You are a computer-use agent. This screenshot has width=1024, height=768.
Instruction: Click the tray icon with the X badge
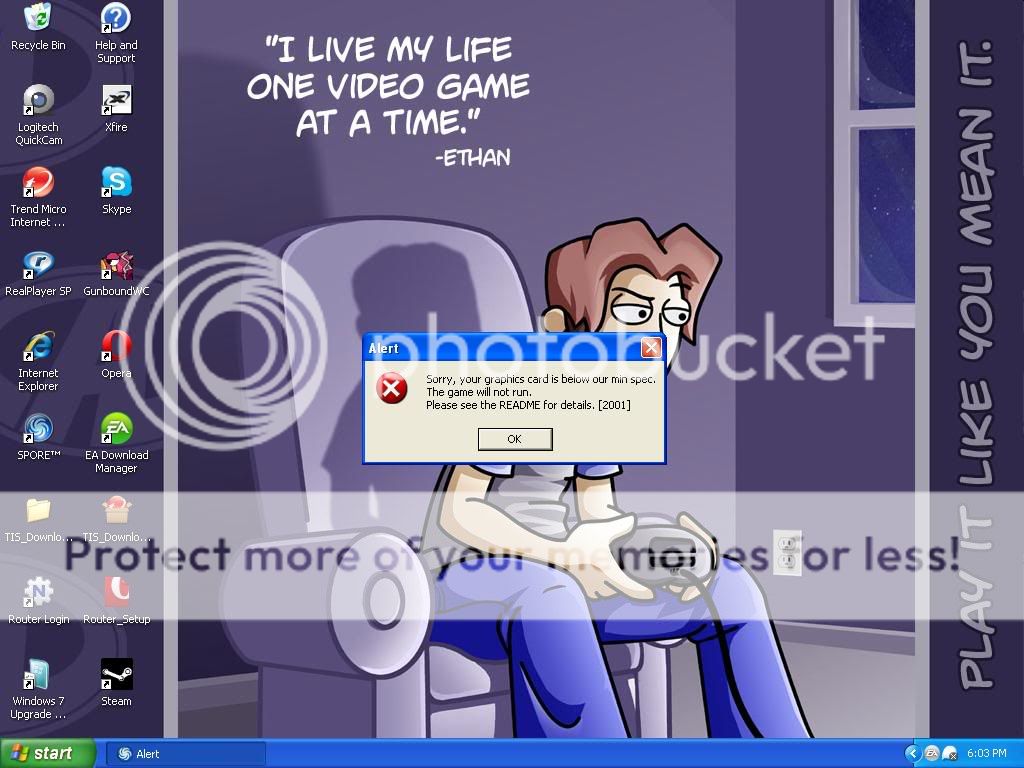coord(950,754)
